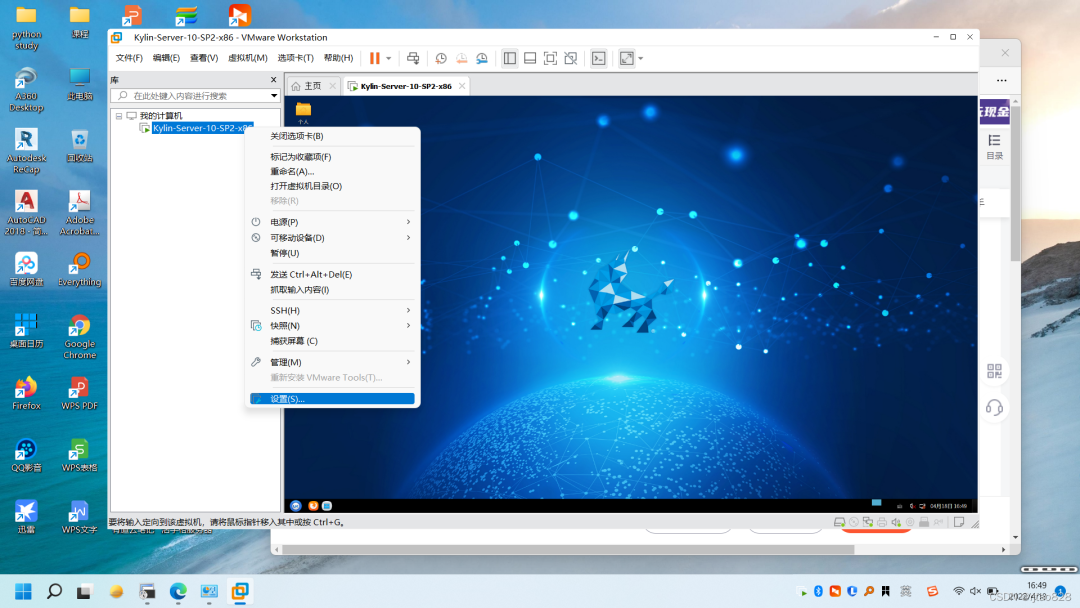This screenshot has height=608, width=1080.
Task: Choose 暂停(U) in the context menu
Action: tap(332, 253)
